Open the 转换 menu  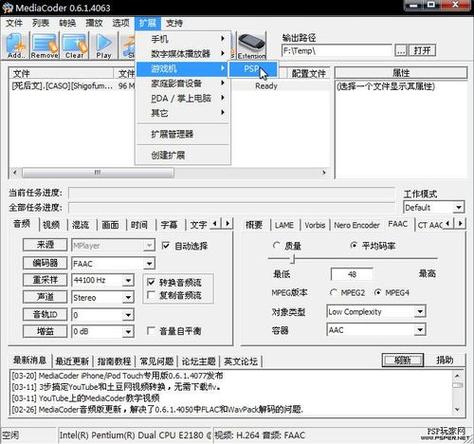(x=67, y=23)
